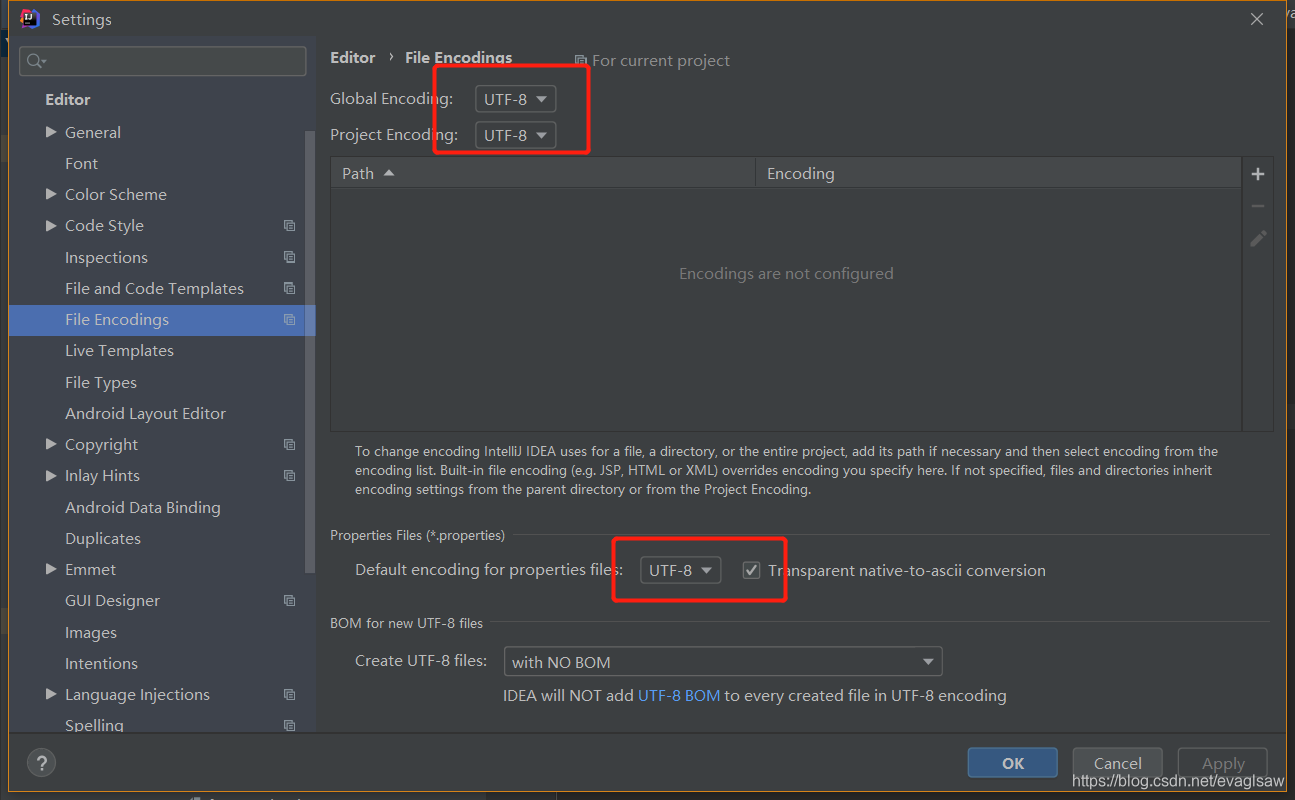Click Editor in the breadcrumb
Screen dimensions: 1295x800
click(x=353, y=58)
